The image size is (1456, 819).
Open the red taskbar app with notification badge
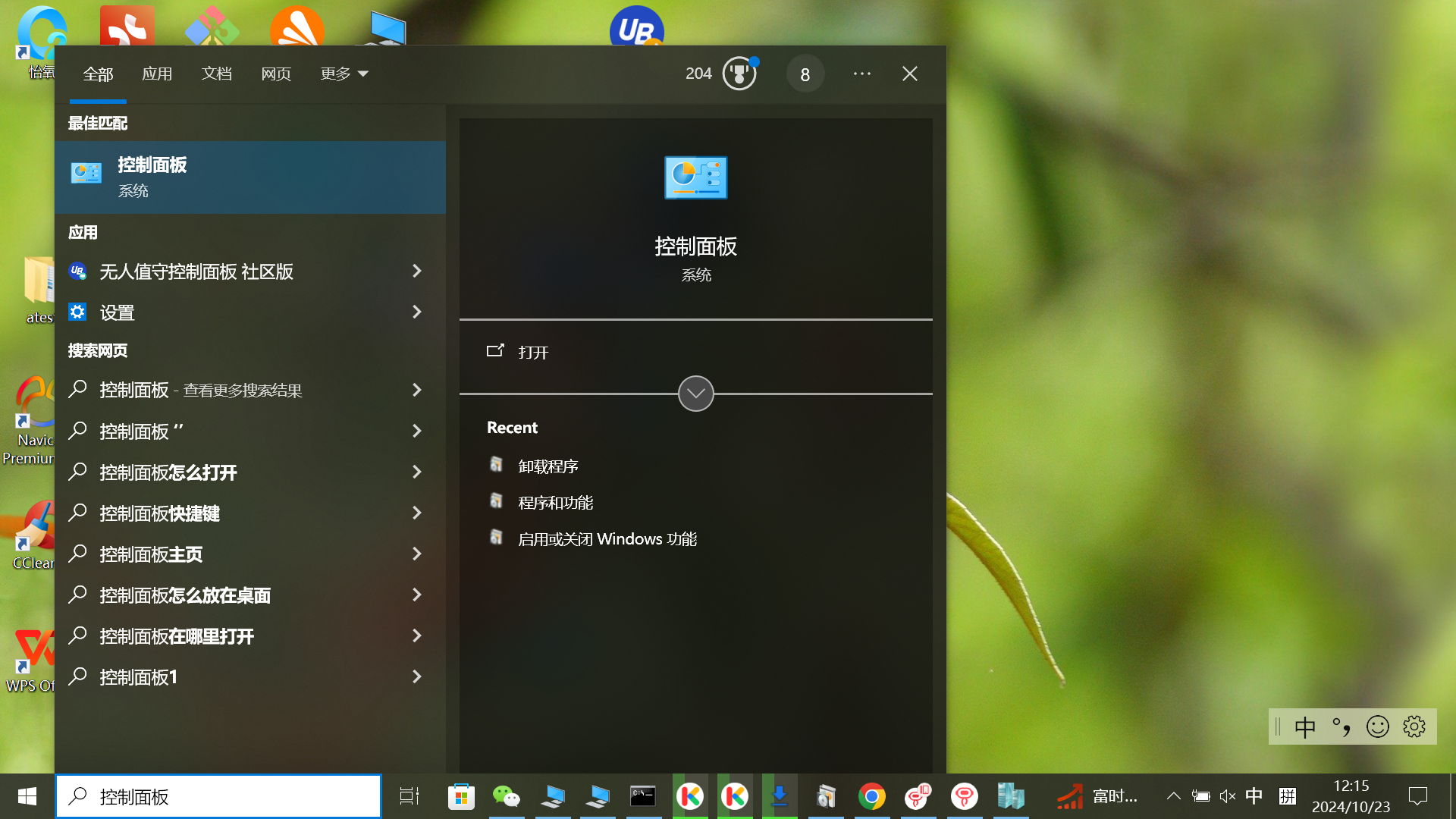pyautogui.click(x=918, y=796)
